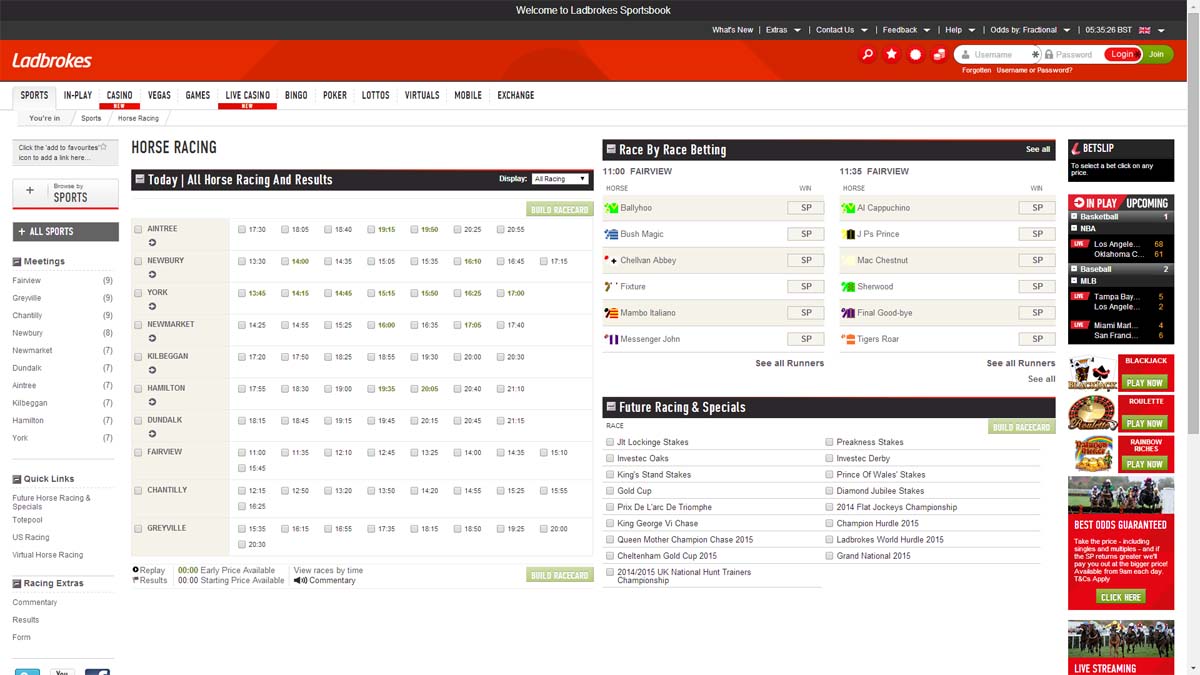
Task: Open the VIRTUALS tab
Action: [x=422, y=96]
